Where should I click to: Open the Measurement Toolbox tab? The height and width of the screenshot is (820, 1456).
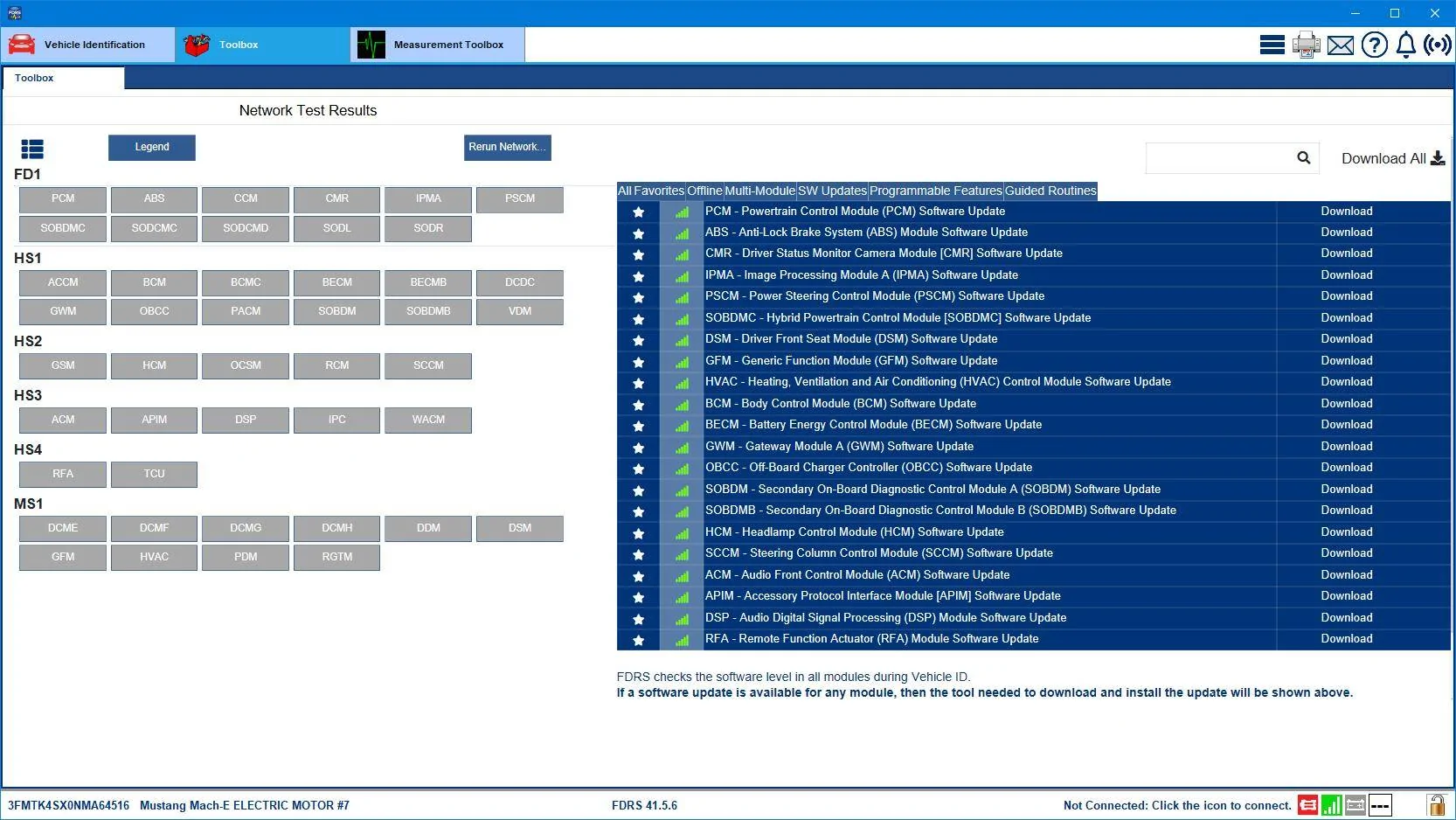[438, 45]
